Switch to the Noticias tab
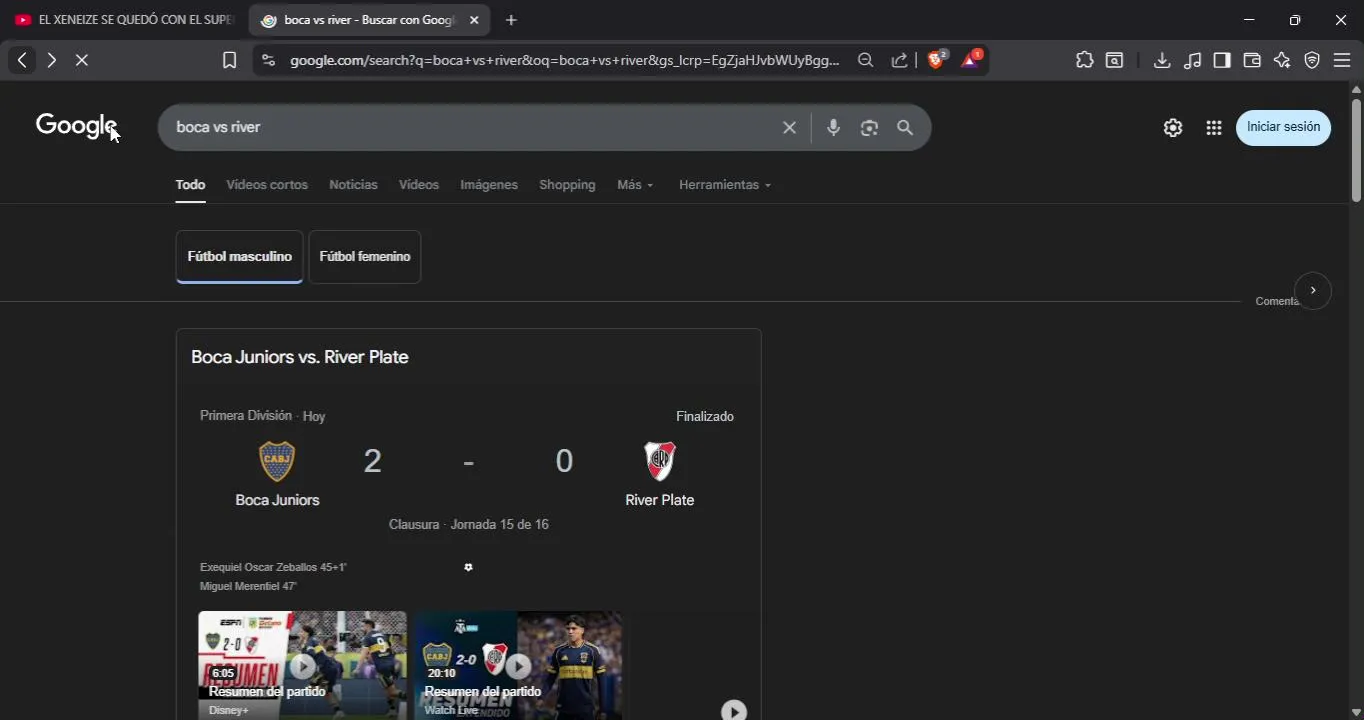 (353, 185)
